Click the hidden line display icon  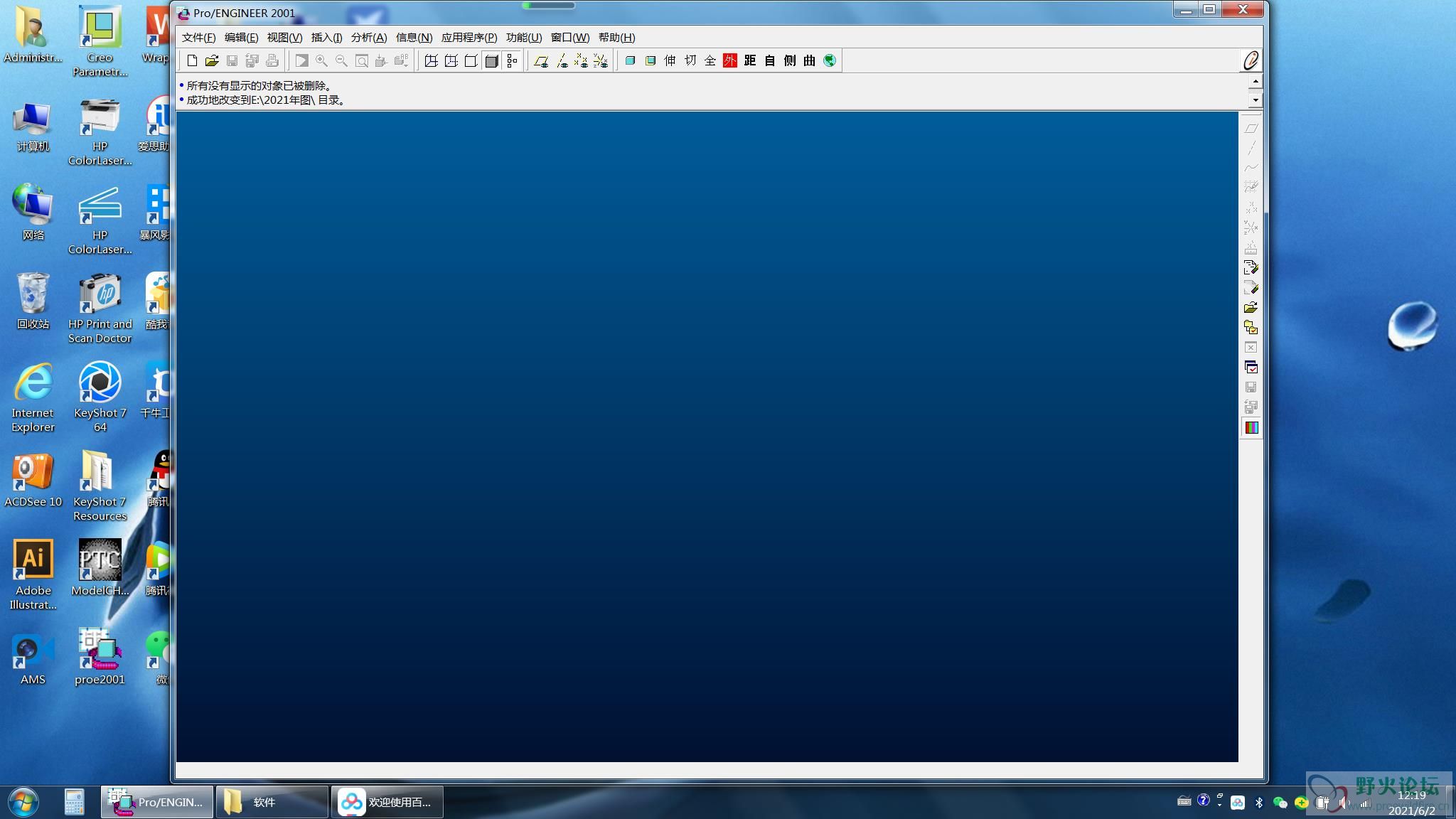[451, 61]
